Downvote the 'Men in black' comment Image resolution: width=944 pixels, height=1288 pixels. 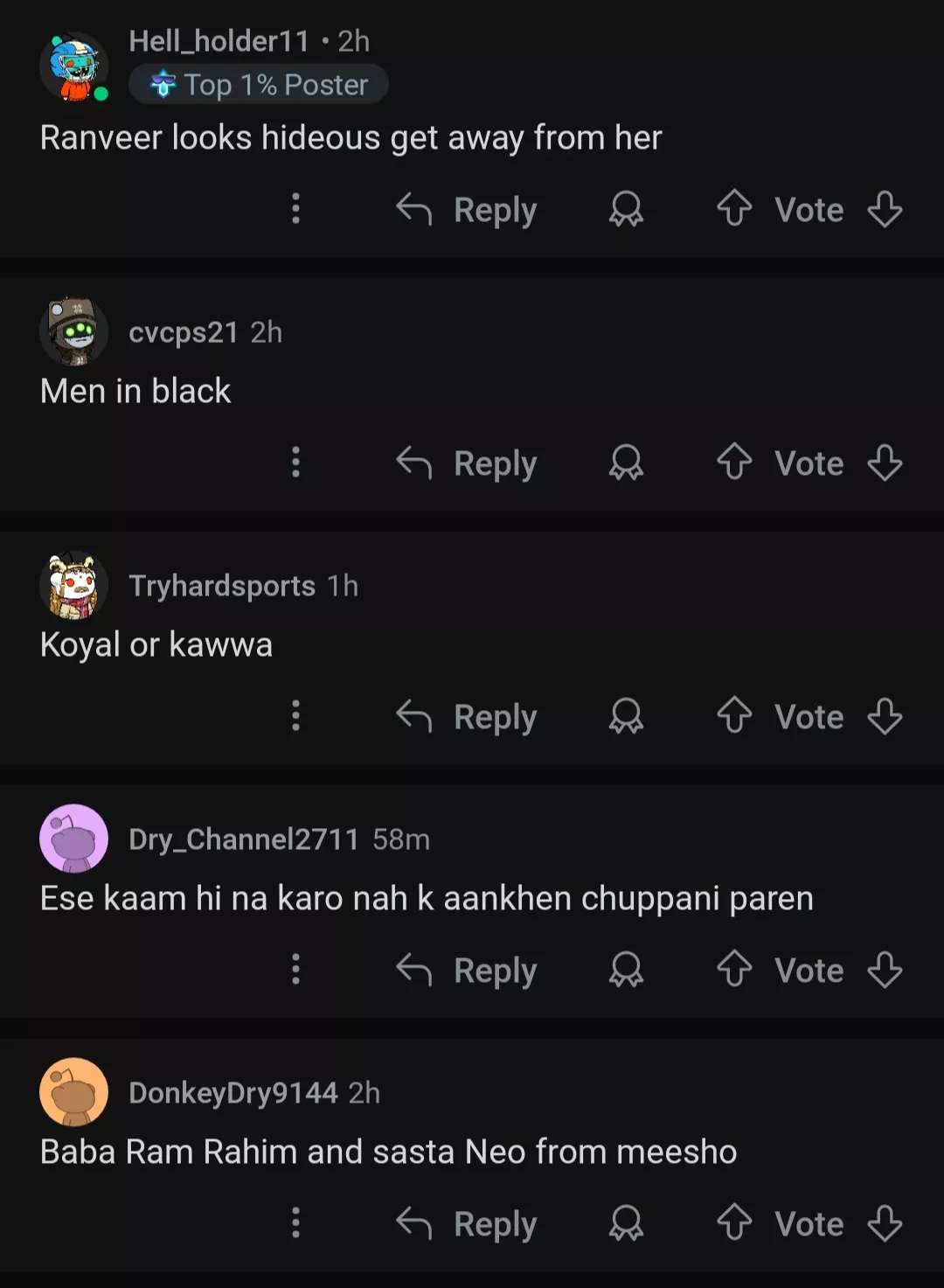click(x=885, y=463)
